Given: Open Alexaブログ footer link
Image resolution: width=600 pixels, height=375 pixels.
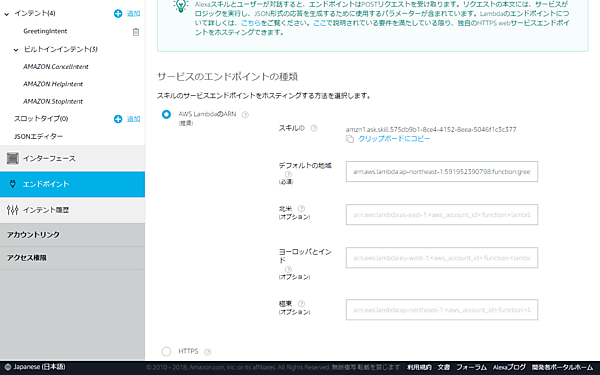Looking at the screenshot, I should (509, 367).
